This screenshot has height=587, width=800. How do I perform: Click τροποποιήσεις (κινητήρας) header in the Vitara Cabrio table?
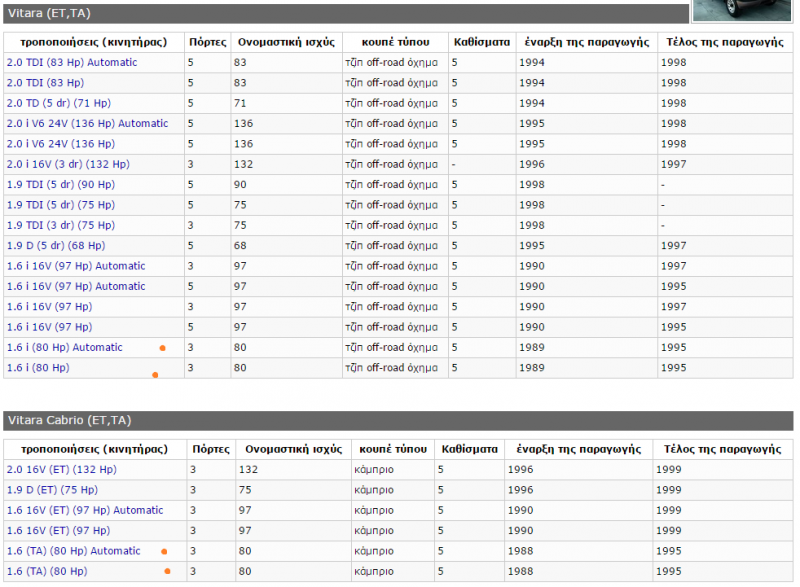(x=94, y=449)
